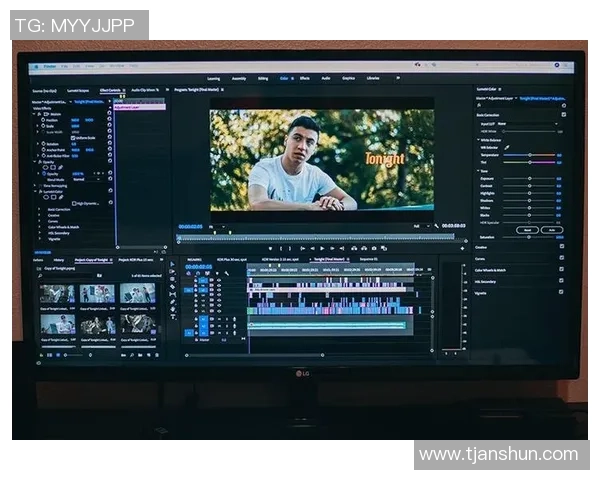This screenshot has height=480, width=600.
Task: Pick the WB Selector eyedropper
Action: coord(507,147)
